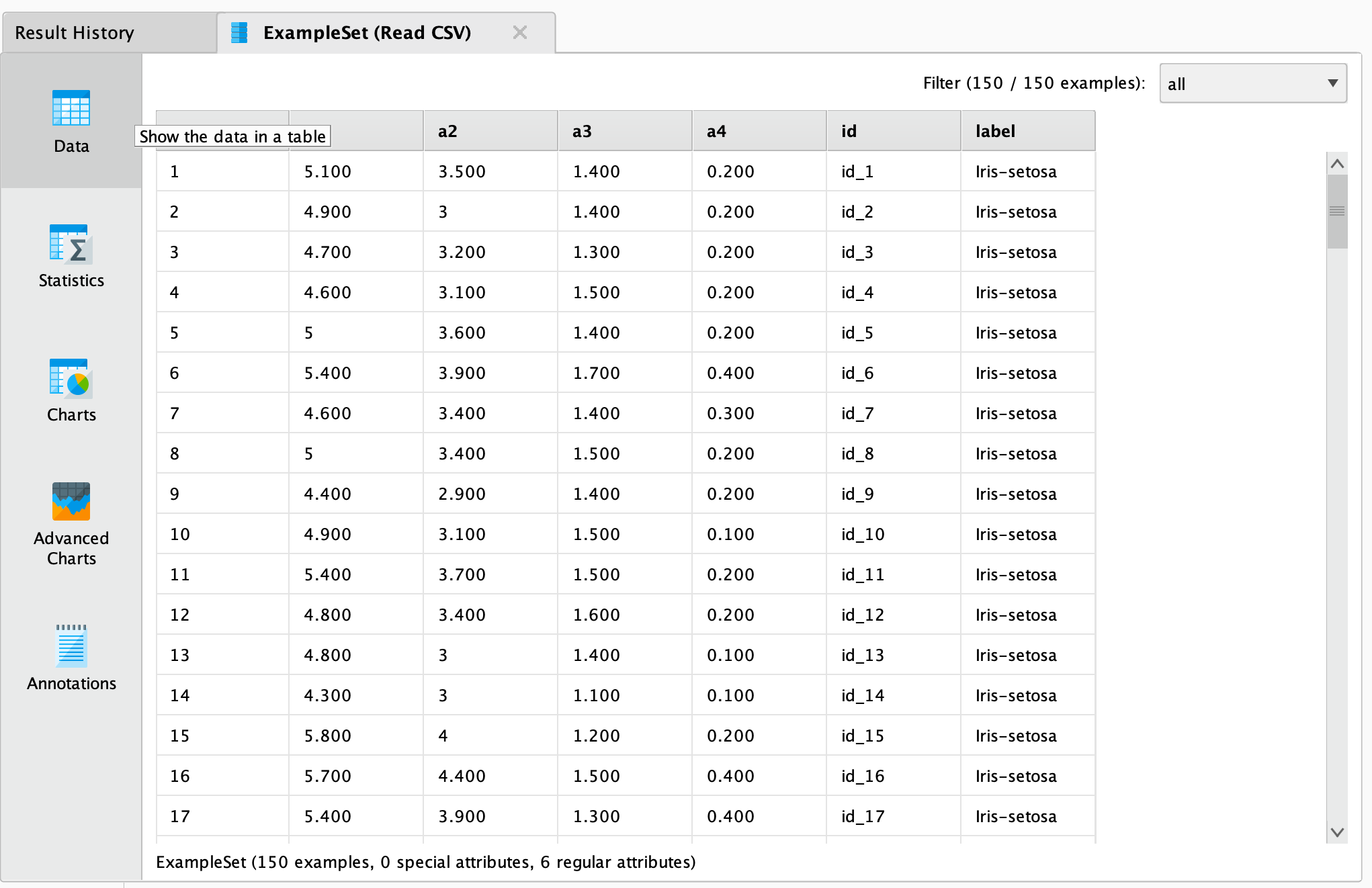Open the examples filter dropdown
Screen dimensions: 1372x888
coord(1332,83)
